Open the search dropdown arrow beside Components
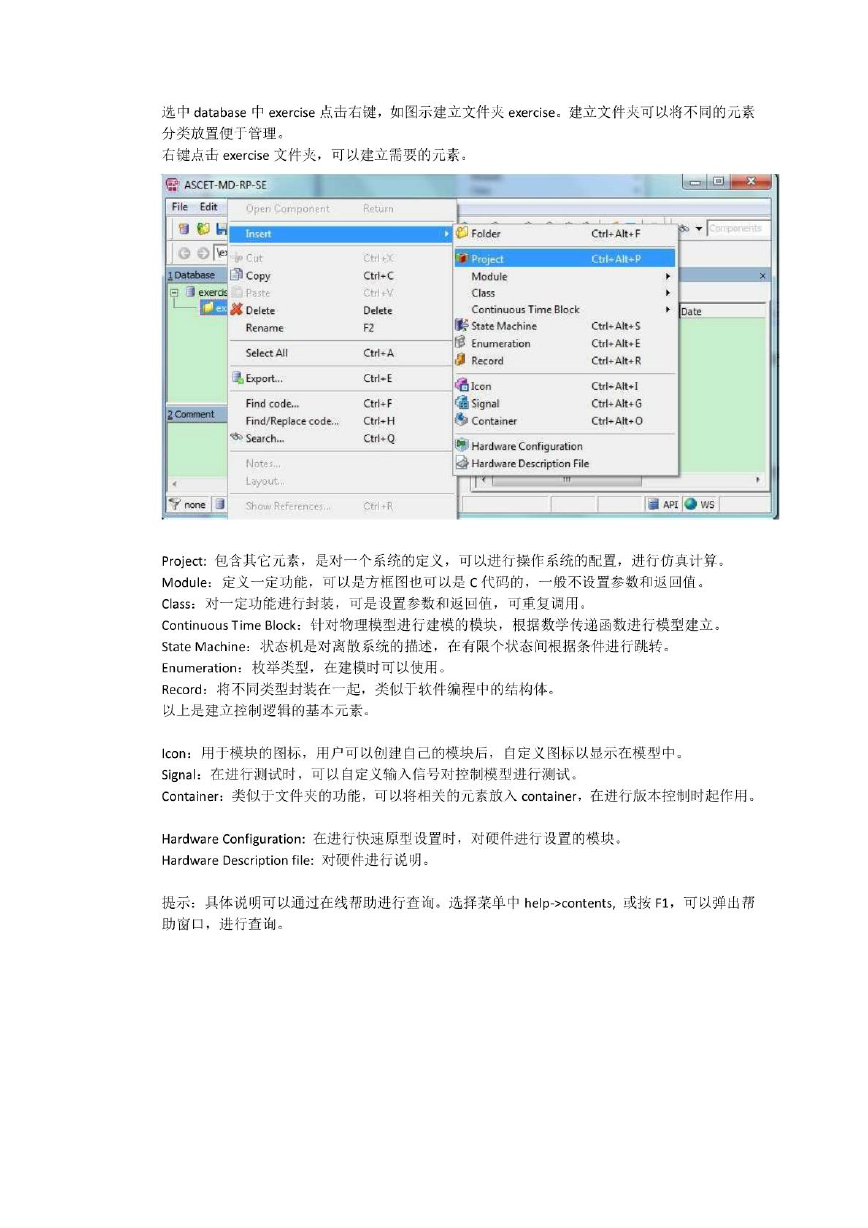868x1228 pixels. point(699,229)
